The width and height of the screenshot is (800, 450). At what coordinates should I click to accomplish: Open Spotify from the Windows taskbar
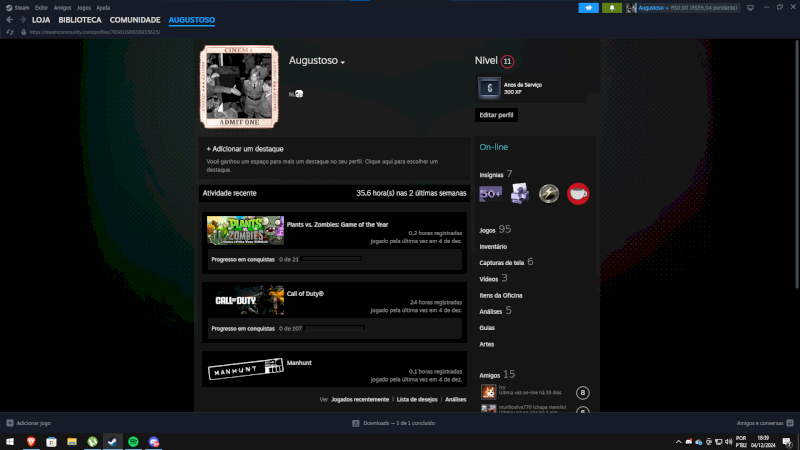coord(133,441)
